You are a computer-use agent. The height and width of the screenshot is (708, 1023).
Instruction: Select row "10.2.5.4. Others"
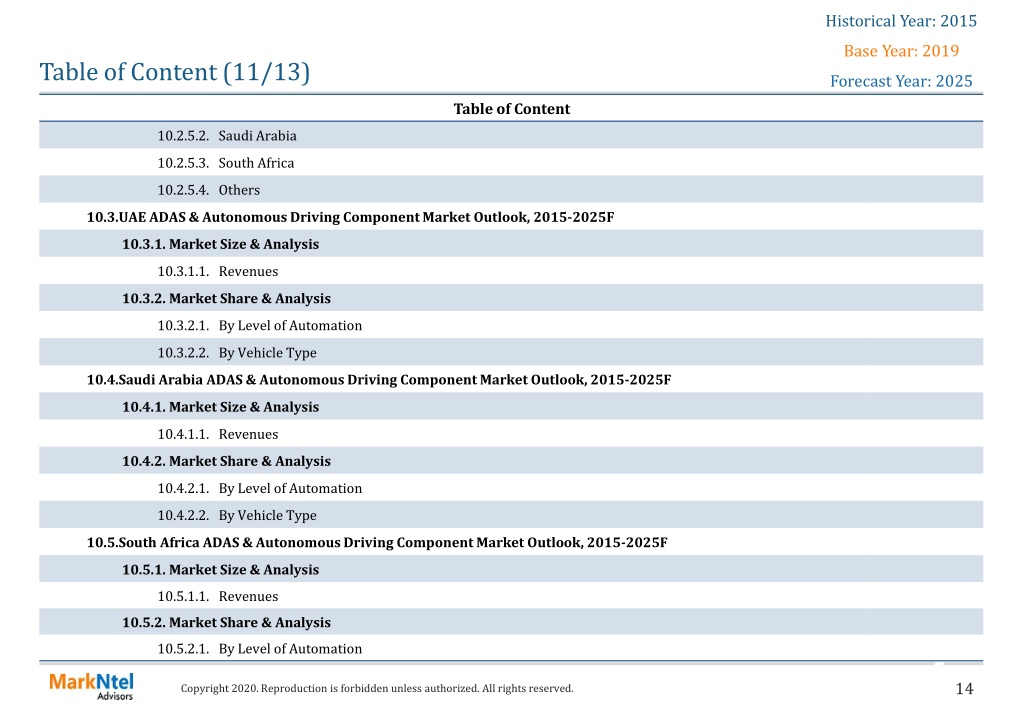pyautogui.click(x=511, y=190)
